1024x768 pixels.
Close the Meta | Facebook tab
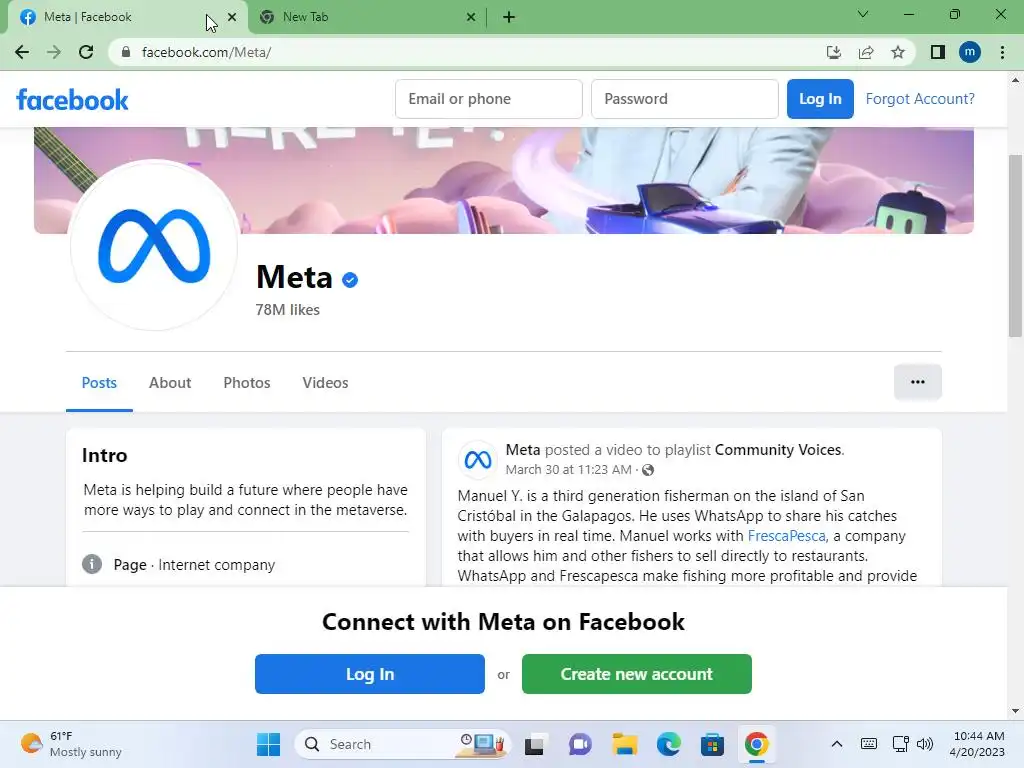tap(232, 17)
